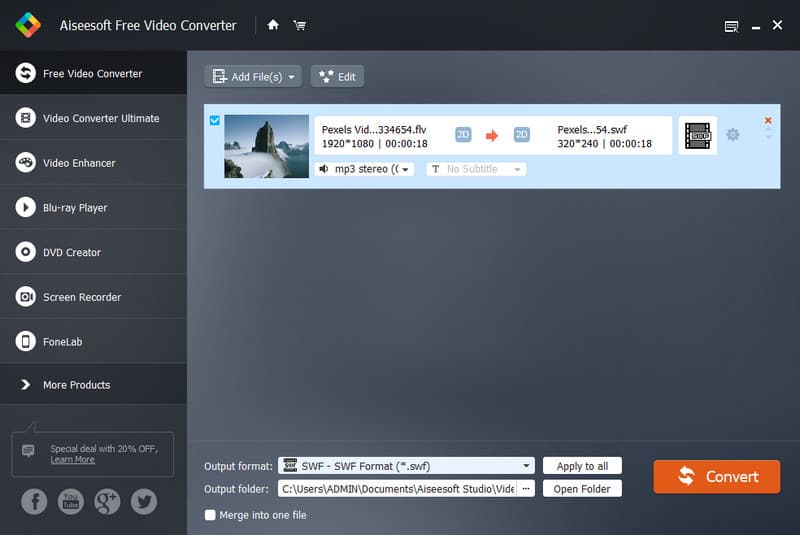Screen dimensions: 800x535
Task: Select Video Enhancer in sidebar
Action: point(79,163)
